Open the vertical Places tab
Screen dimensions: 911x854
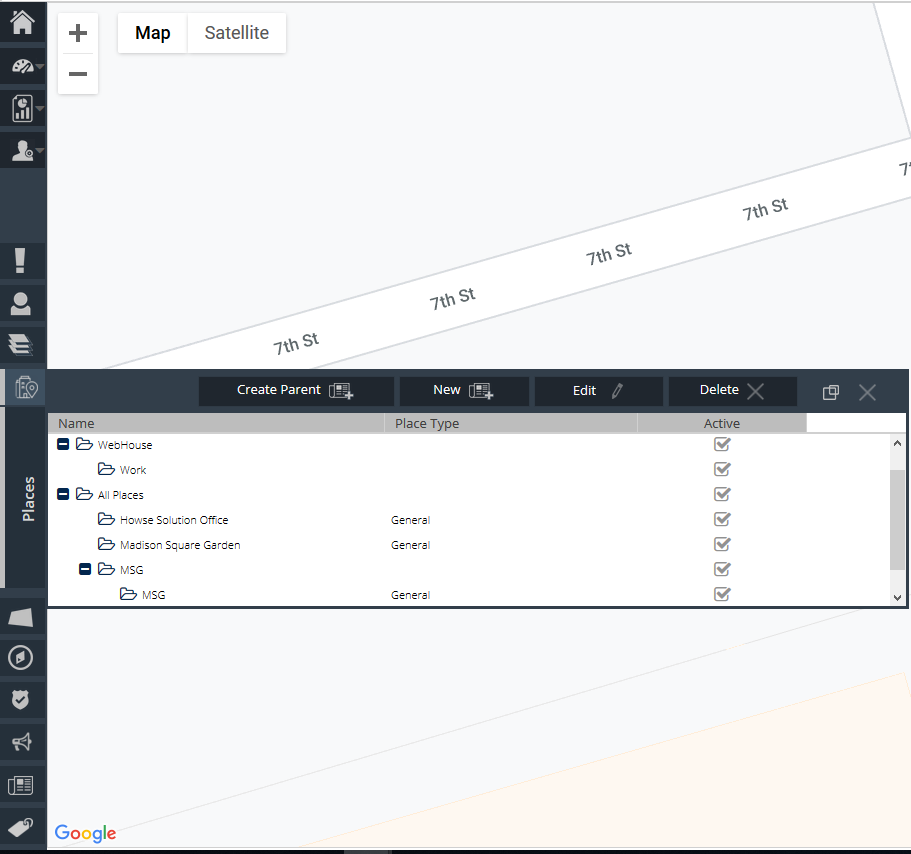28,498
